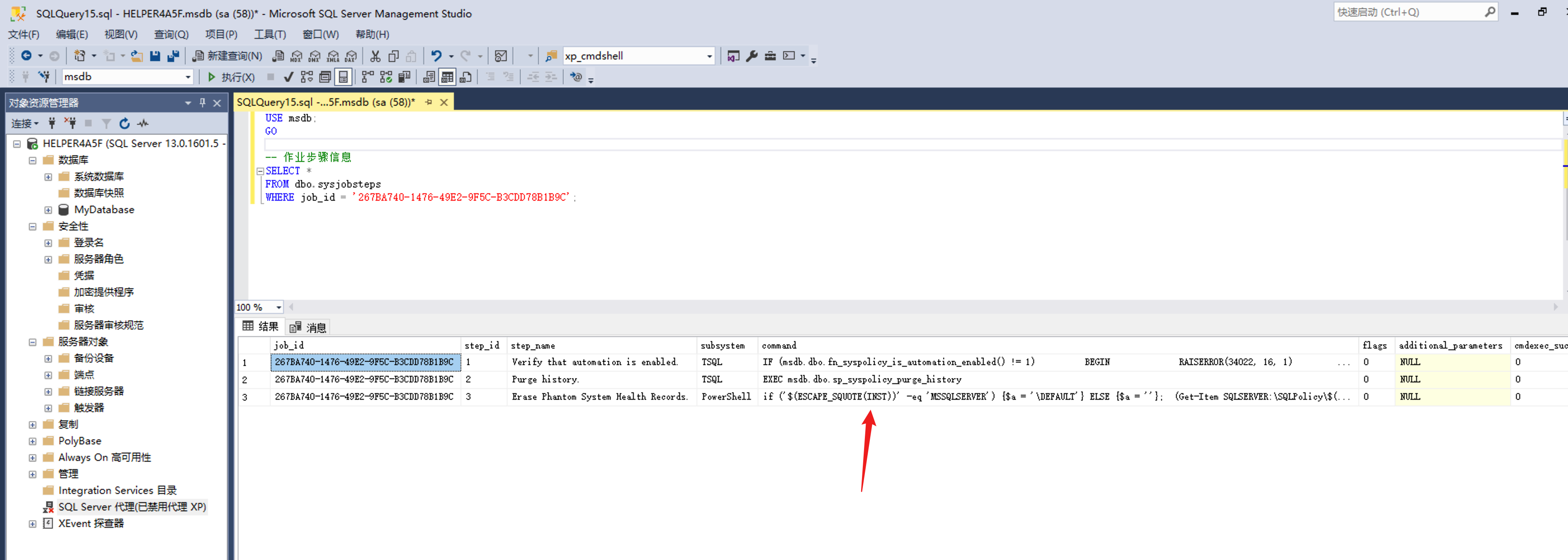Expand the MyDatabase tree node
The width and height of the screenshot is (1568, 560).
tap(48, 210)
